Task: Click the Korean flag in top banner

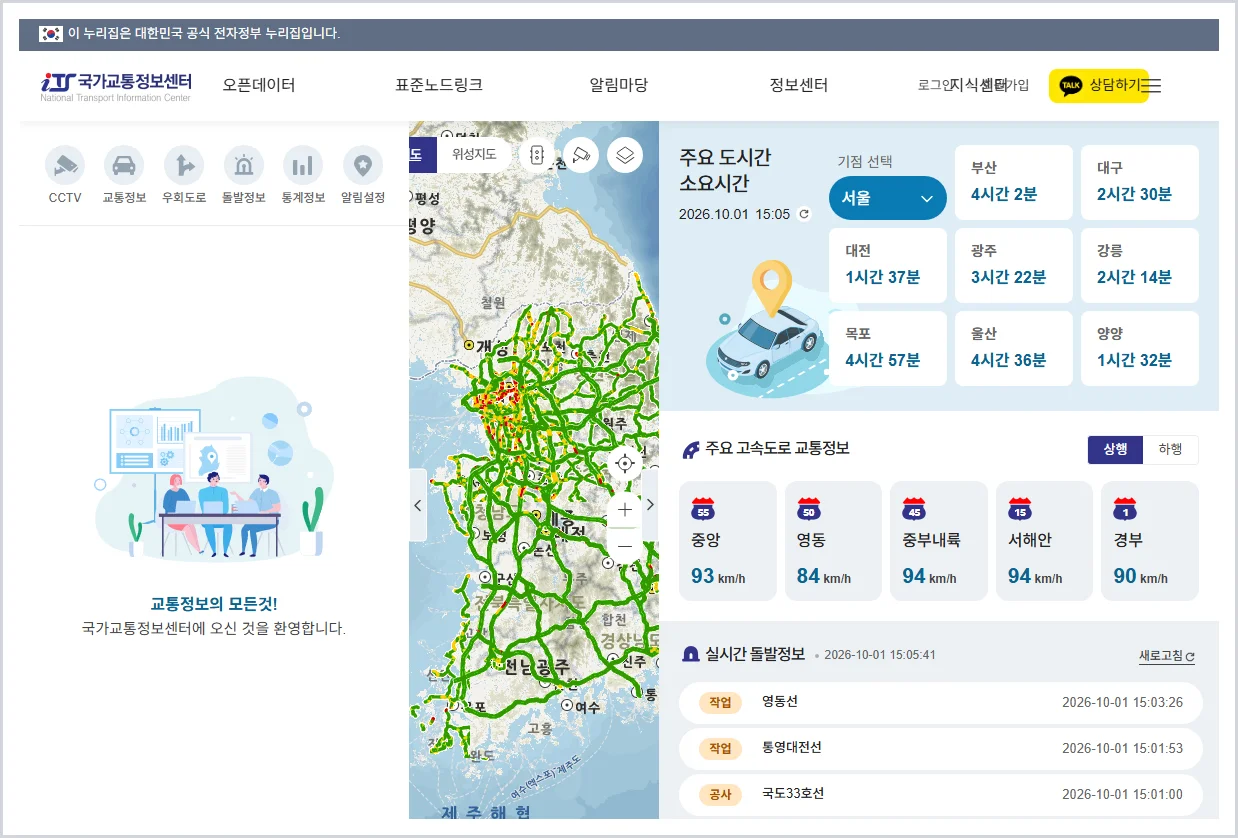Action: 51,34
